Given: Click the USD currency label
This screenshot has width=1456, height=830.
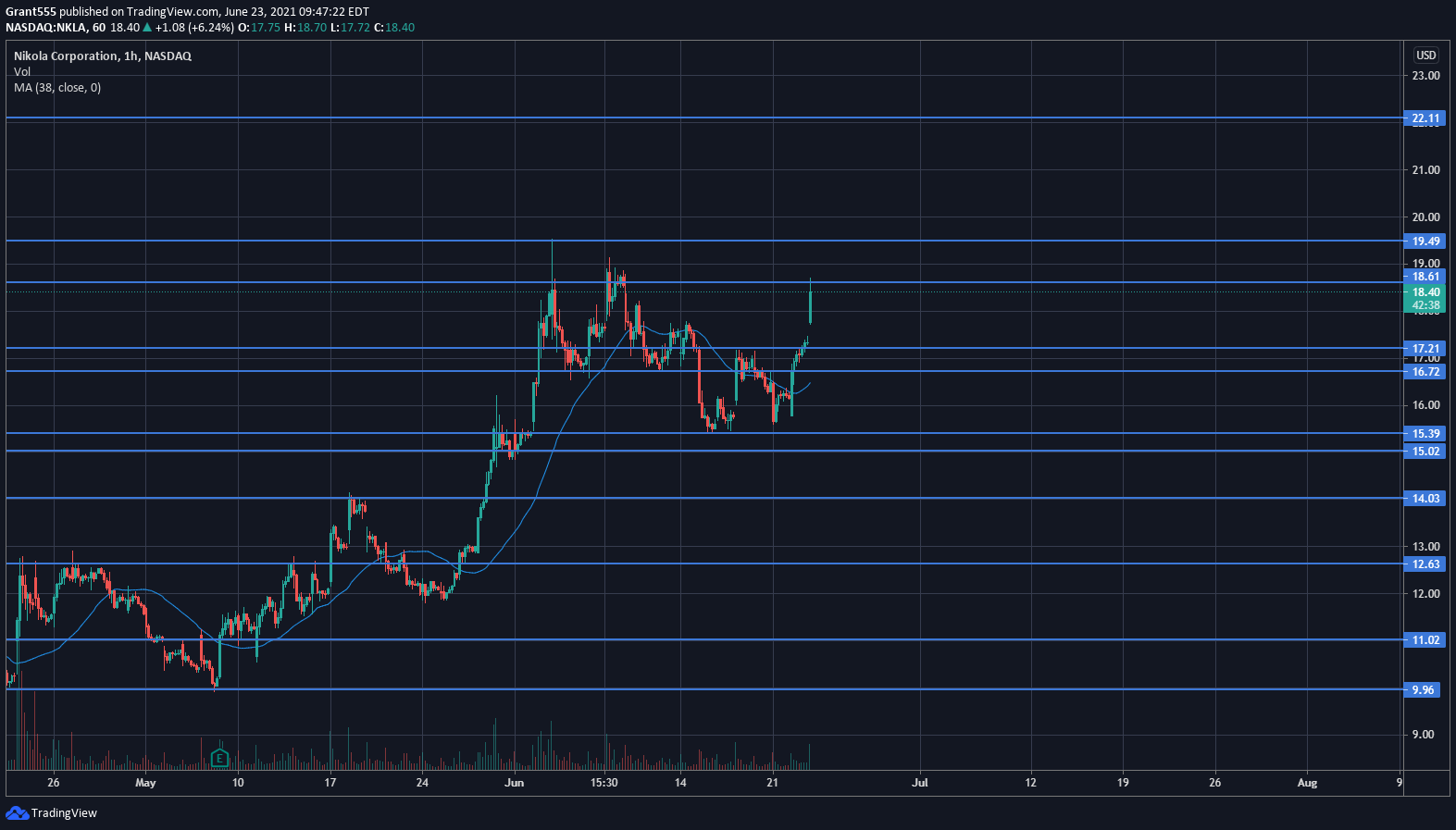Looking at the screenshot, I should pyautogui.click(x=1426, y=56).
